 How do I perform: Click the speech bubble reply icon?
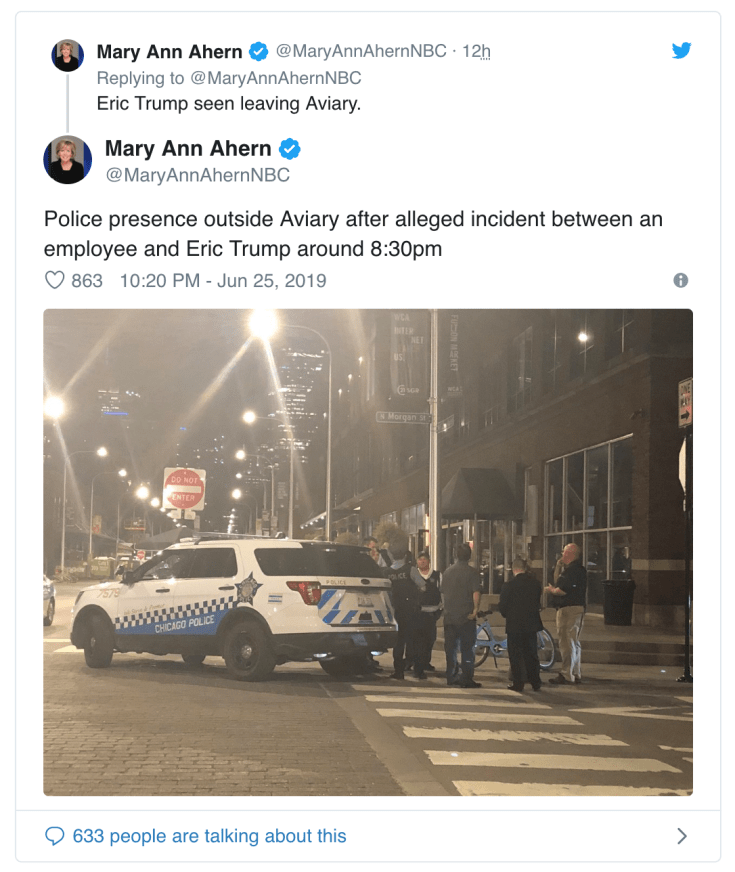click(x=54, y=836)
